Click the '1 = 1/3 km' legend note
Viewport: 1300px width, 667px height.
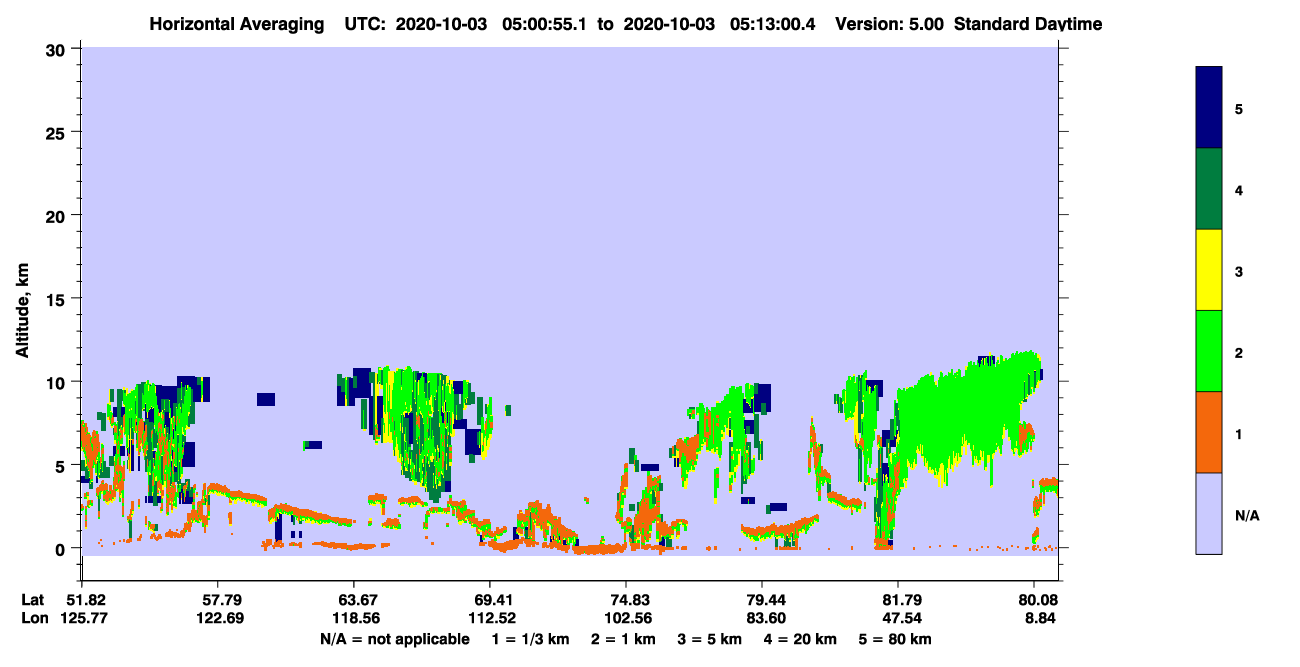tap(531, 639)
